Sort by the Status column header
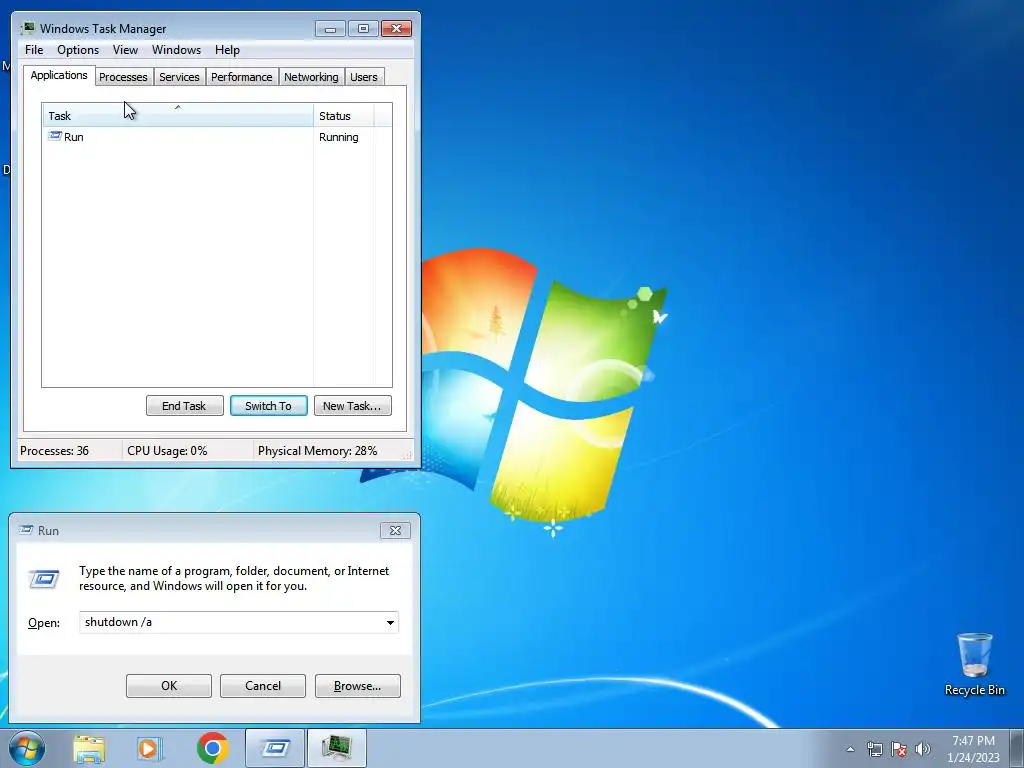1024x768 pixels. click(344, 116)
